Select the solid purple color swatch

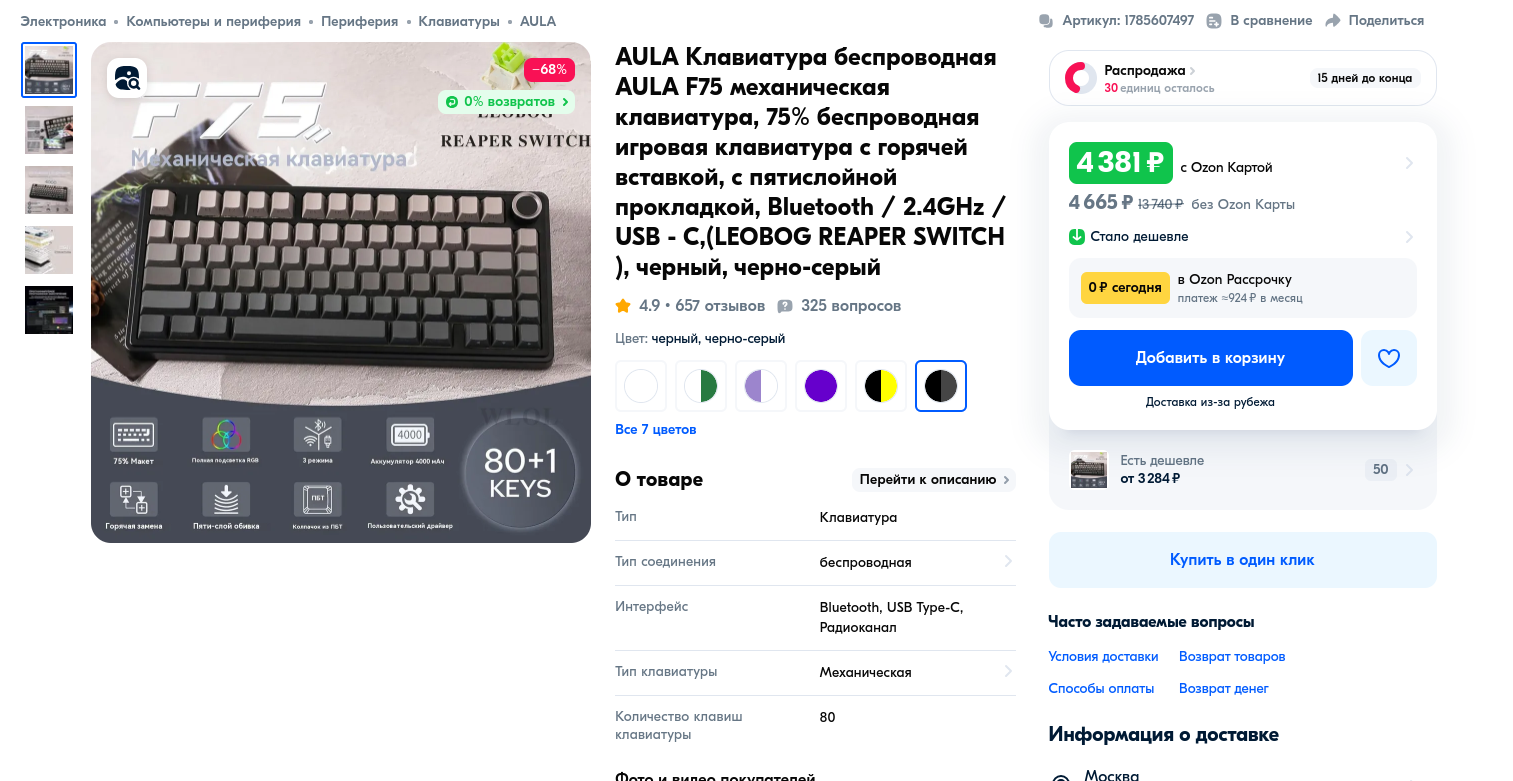pyautogui.click(x=821, y=386)
